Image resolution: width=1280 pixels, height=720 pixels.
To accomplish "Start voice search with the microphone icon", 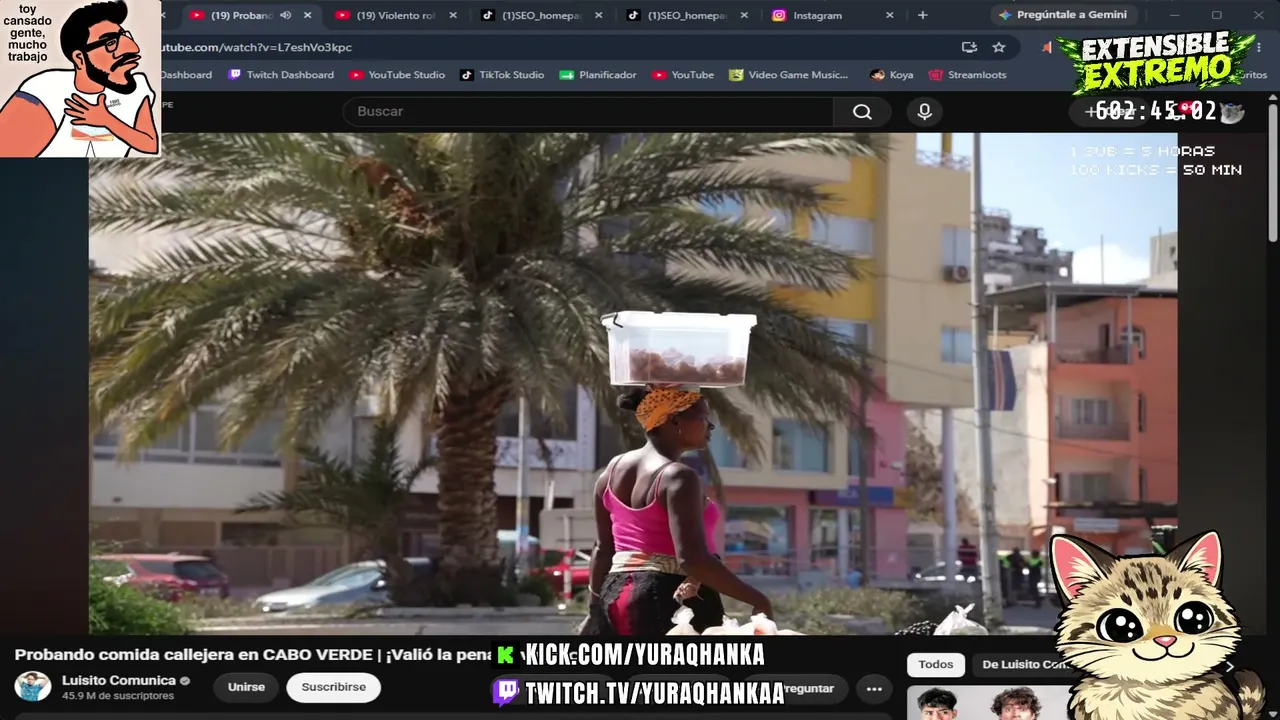I will pos(924,112).
